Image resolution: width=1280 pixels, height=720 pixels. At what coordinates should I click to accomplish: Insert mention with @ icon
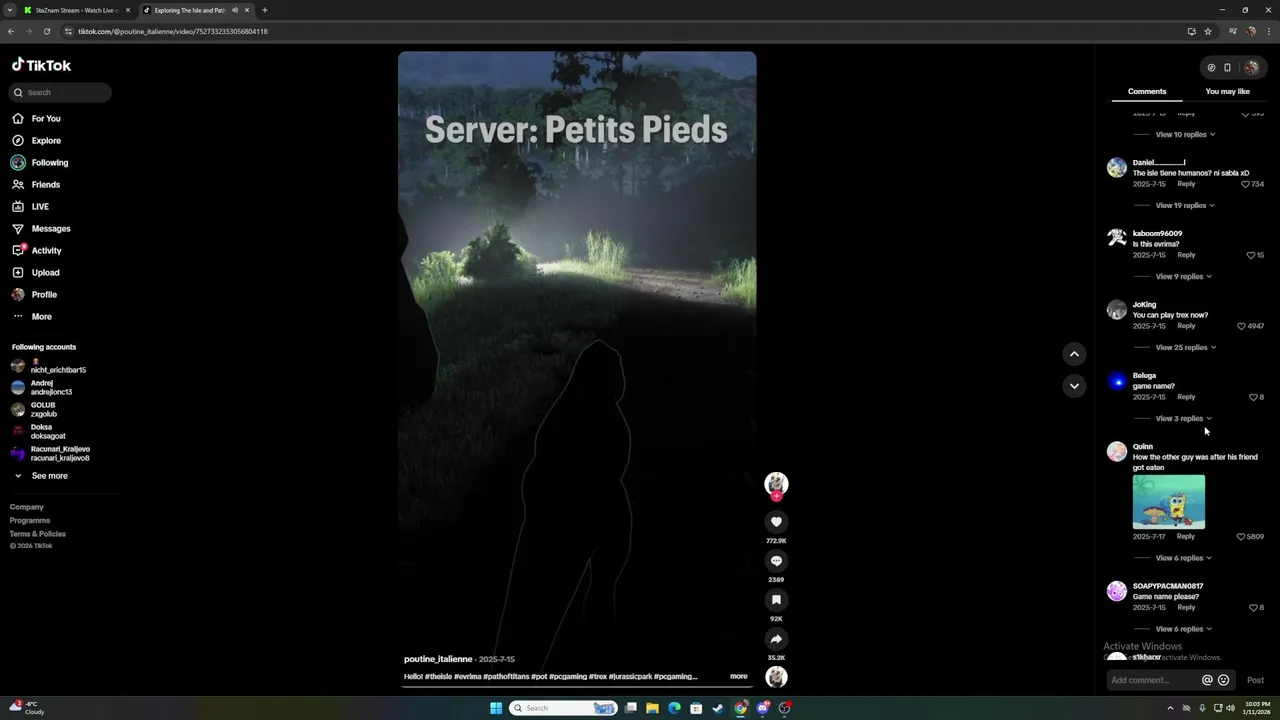pos(1207,680)
